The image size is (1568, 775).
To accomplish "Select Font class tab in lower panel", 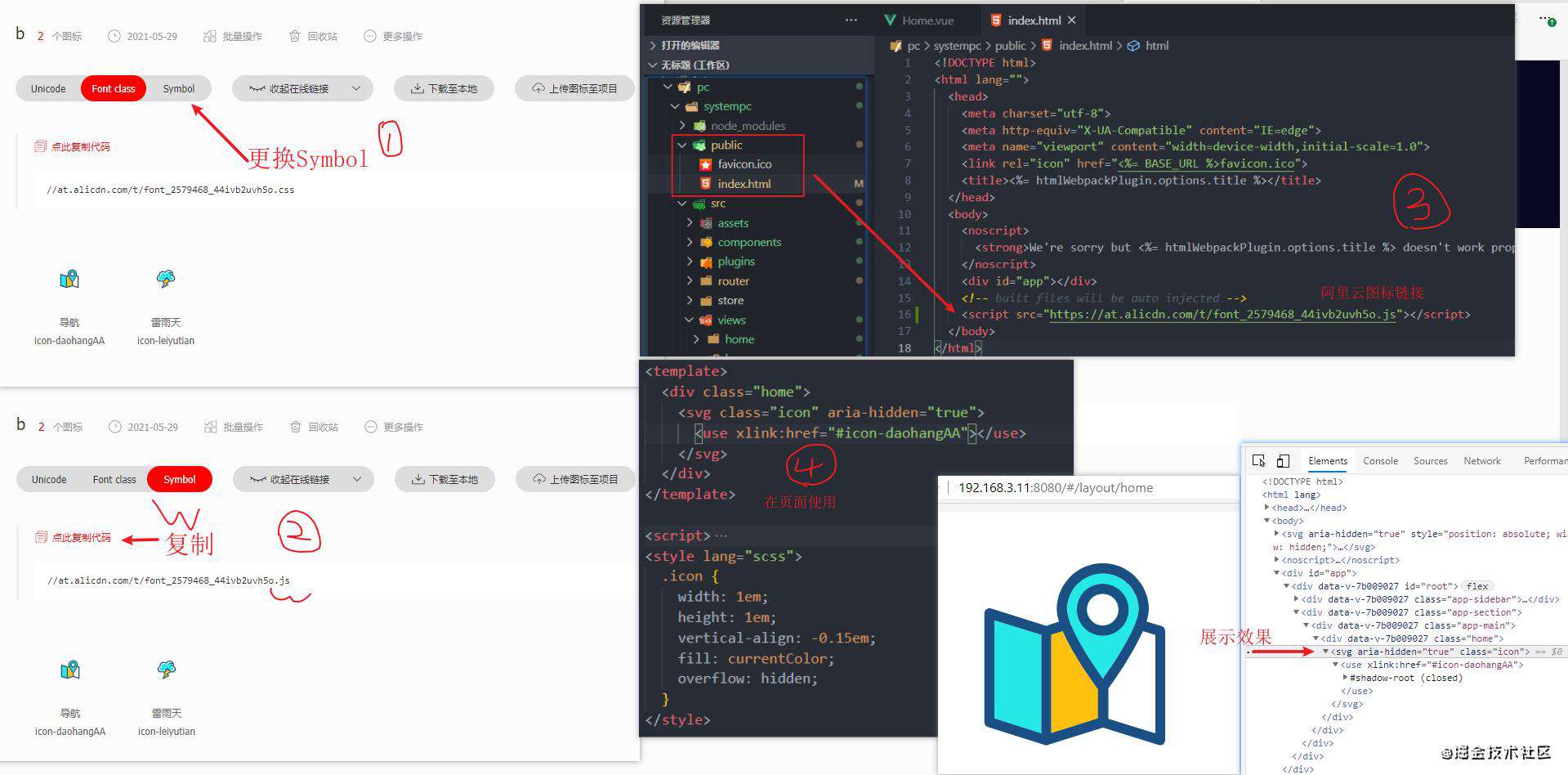I will click(114, 479).
